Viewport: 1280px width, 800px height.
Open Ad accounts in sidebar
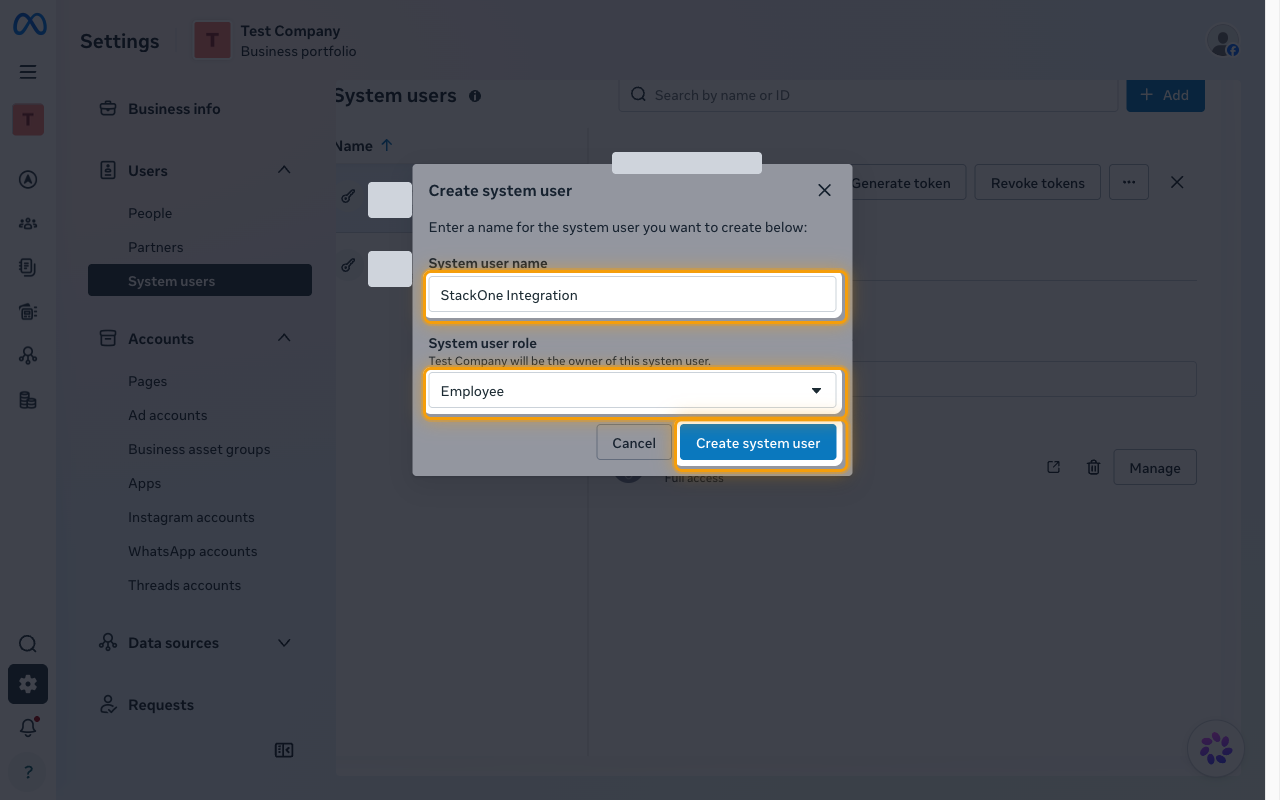[167, 415]
